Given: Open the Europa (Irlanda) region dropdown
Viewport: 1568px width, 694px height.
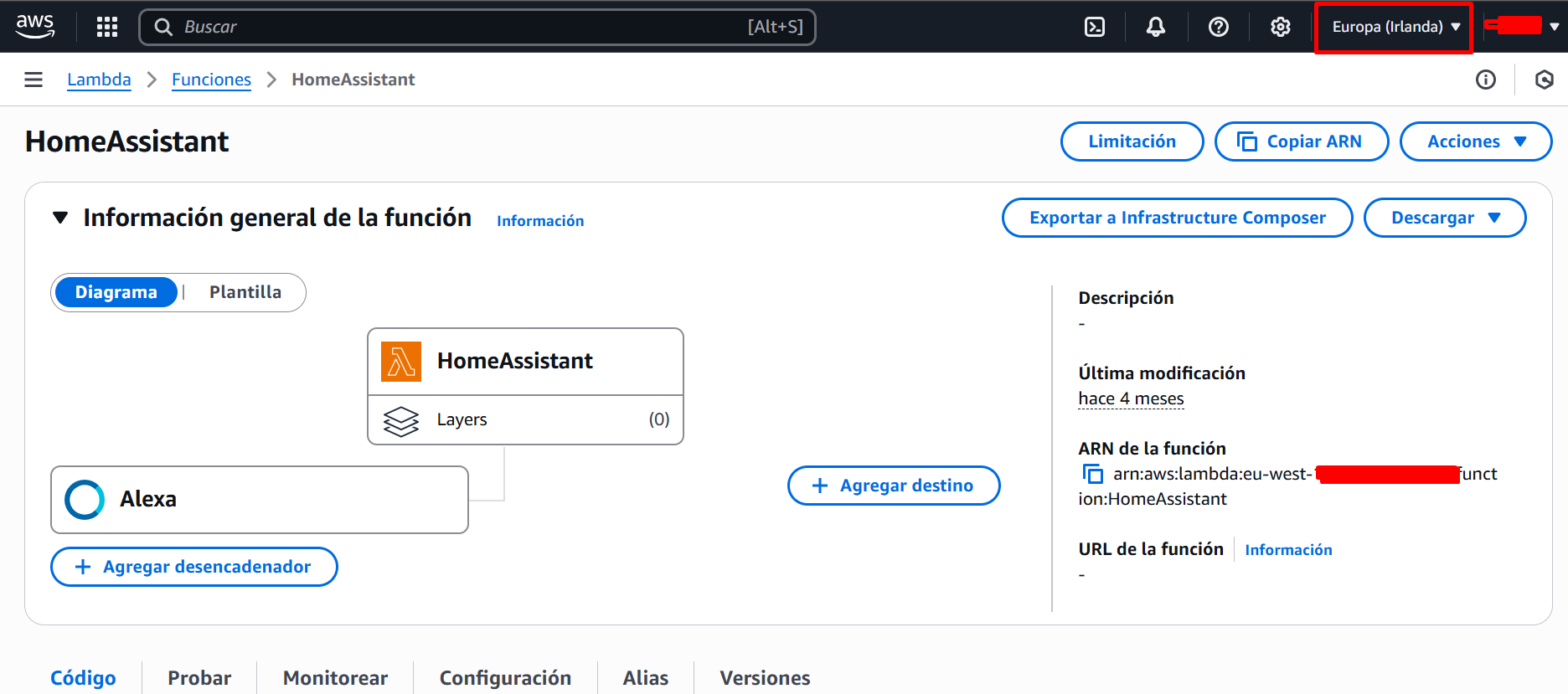Looking at the screenshot, I should (1395, 27).
